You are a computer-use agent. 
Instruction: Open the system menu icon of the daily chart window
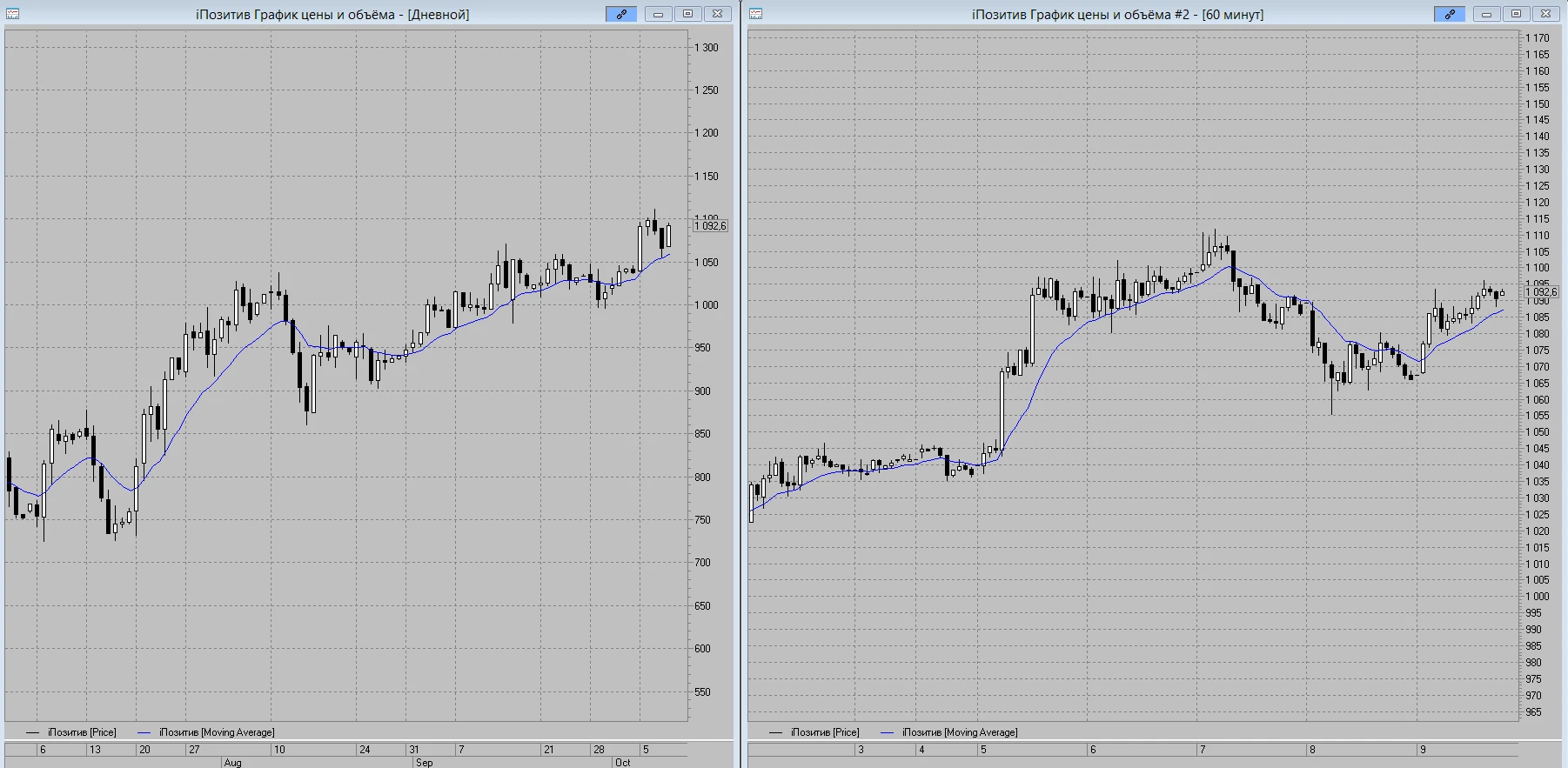pyautogui.click(x=12, y=14)
